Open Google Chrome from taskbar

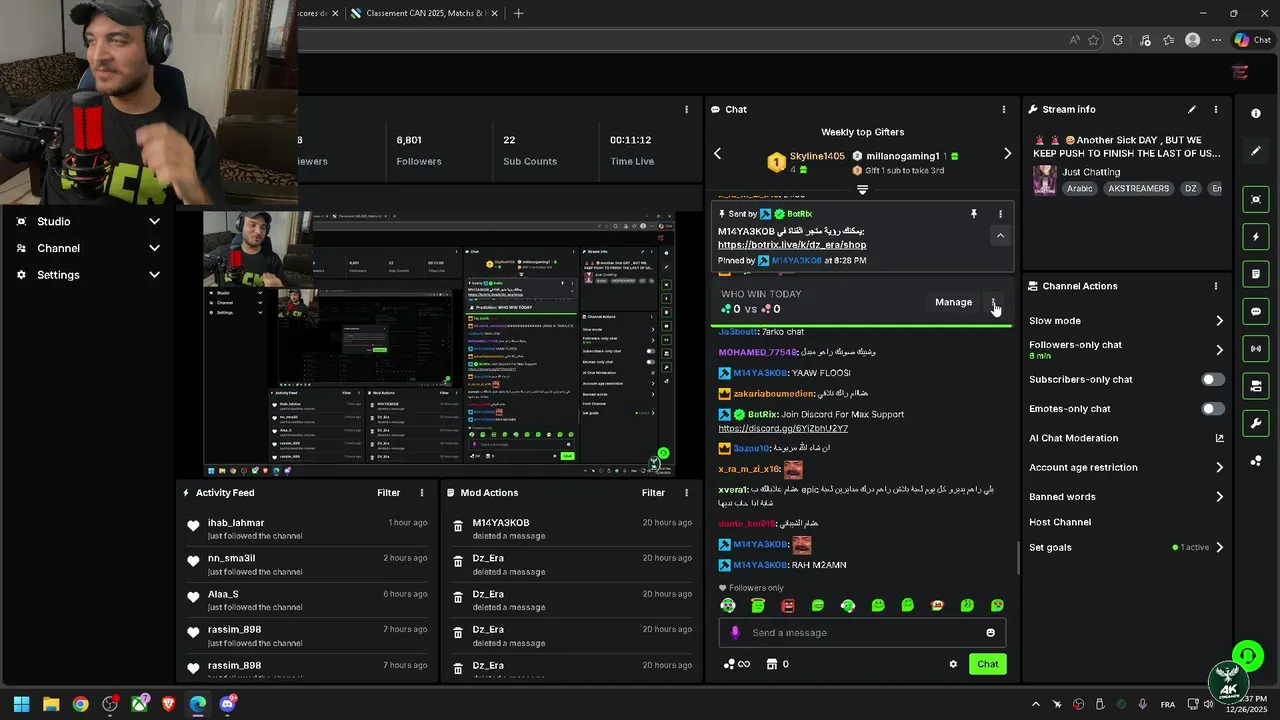tap(80, 704)
